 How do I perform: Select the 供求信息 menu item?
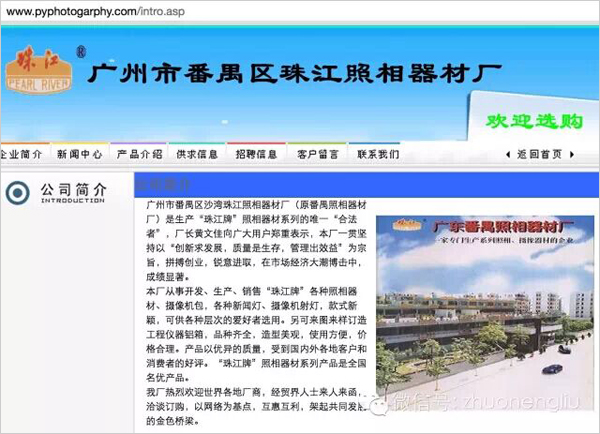pyautogui.click(x=197, y=154)
